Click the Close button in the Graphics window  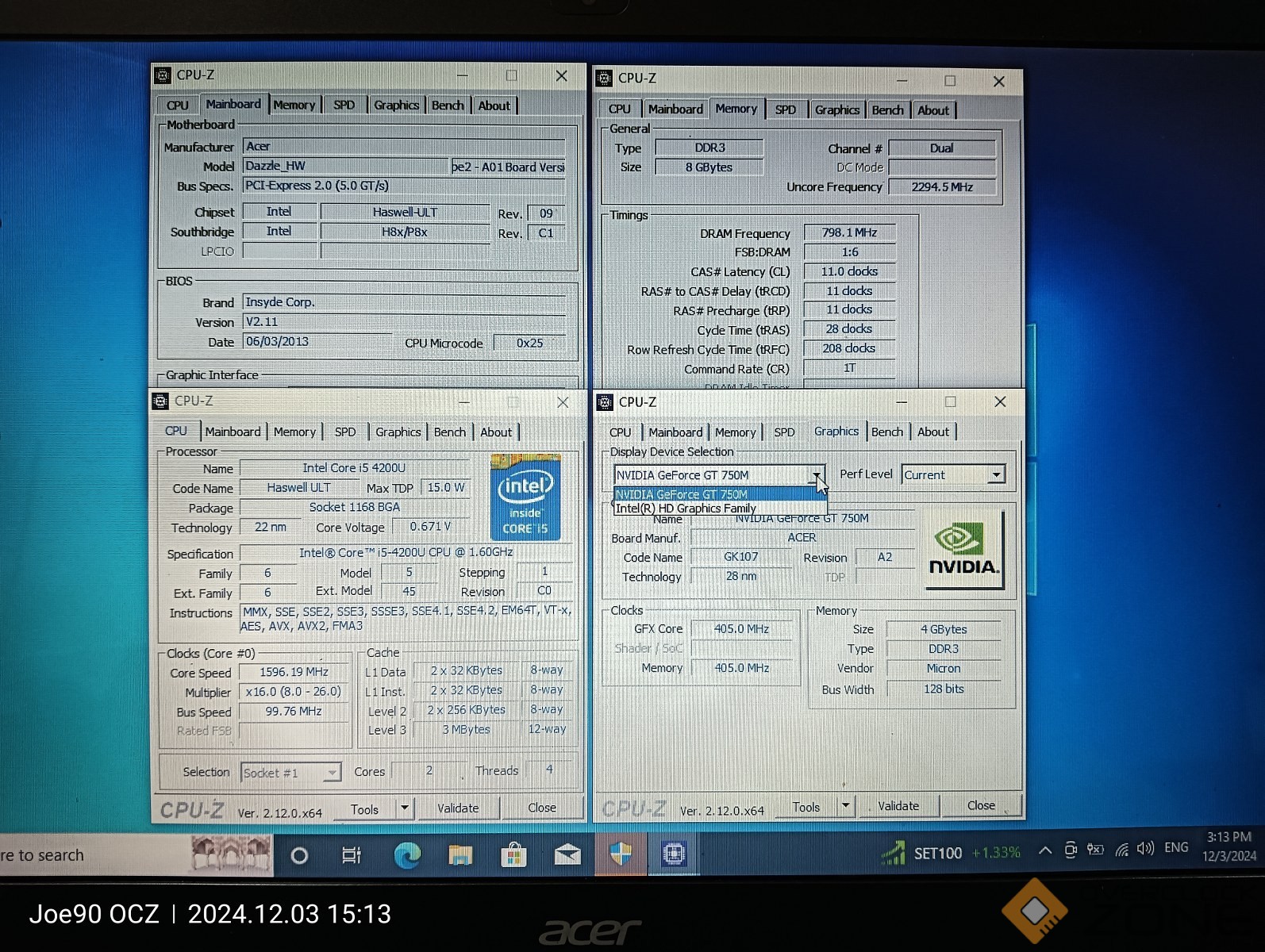982,805
